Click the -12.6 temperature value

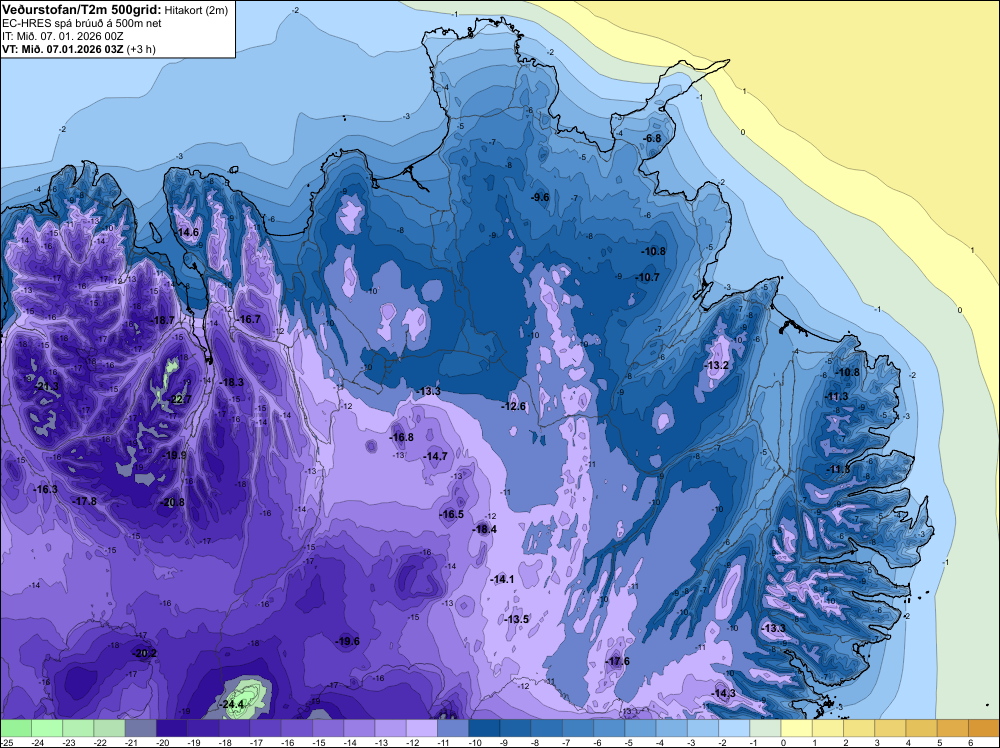point(514,406)
